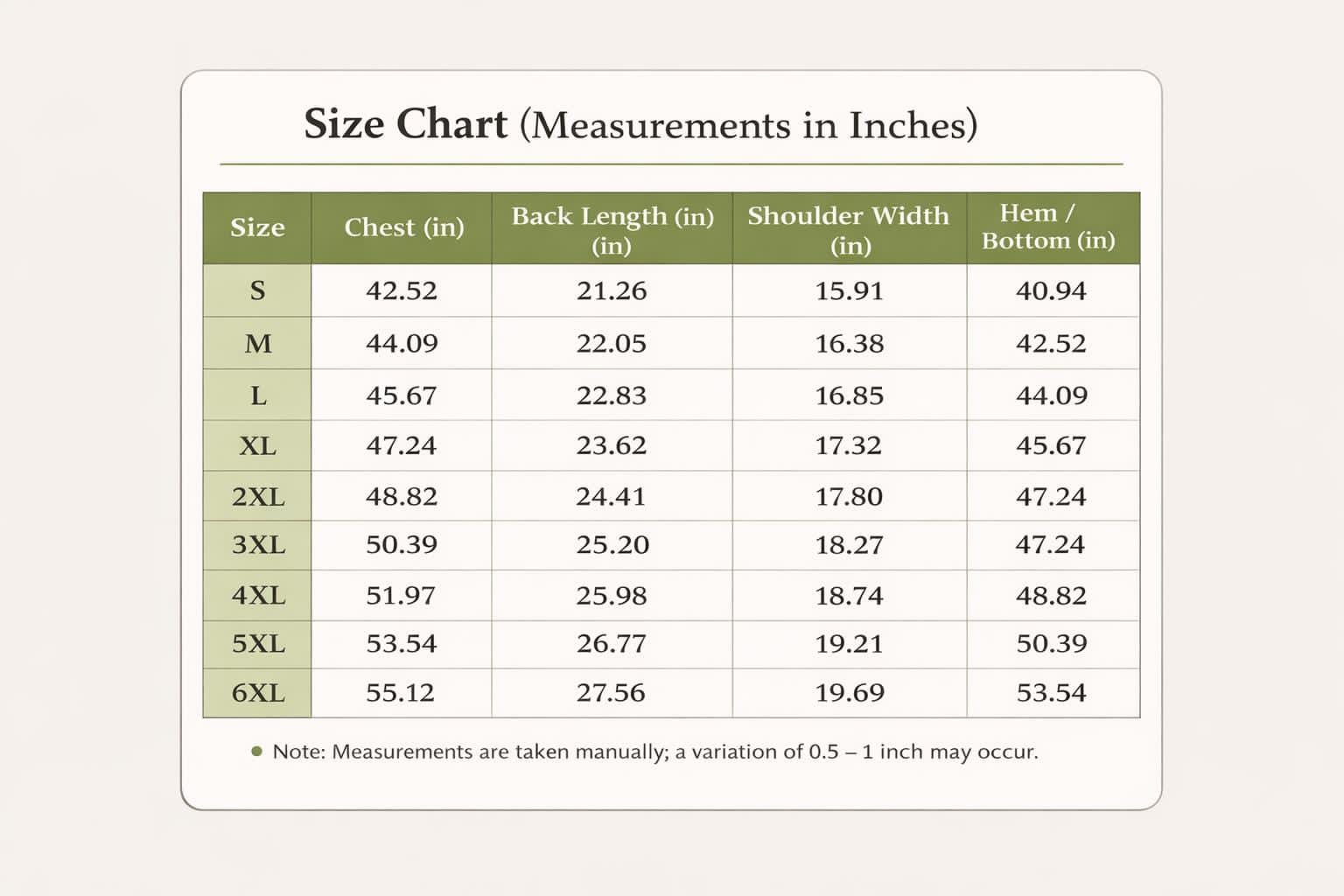This screenshot has width=1344, height=896.
Task: Select chest value 55.12 in the 6XL row
Action: click(x=400, y=693)
